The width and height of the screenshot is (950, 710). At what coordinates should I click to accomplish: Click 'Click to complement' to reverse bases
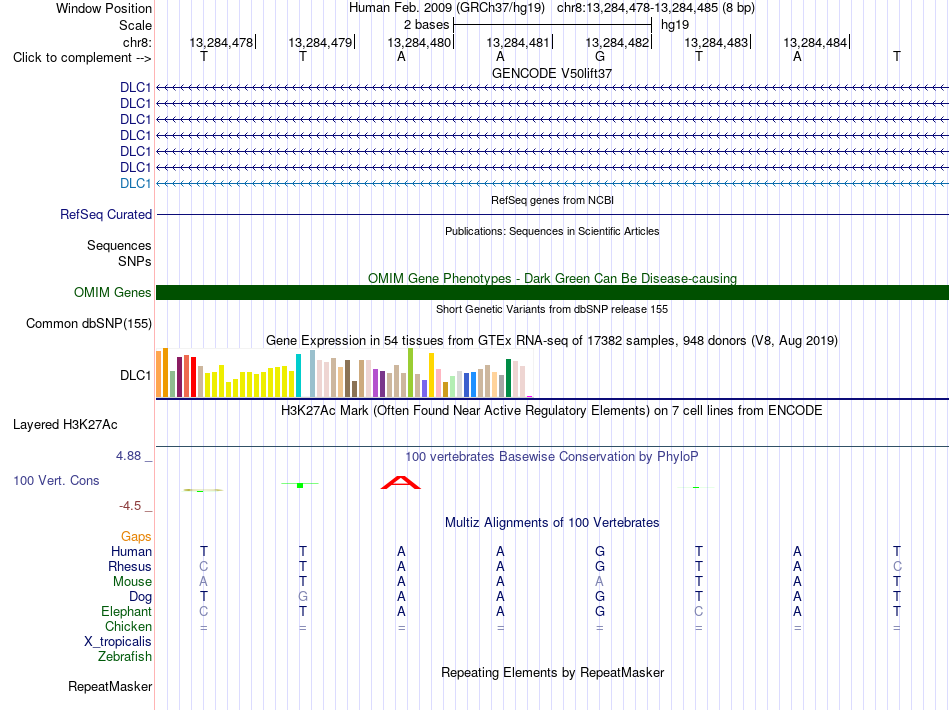click(82, 58)
